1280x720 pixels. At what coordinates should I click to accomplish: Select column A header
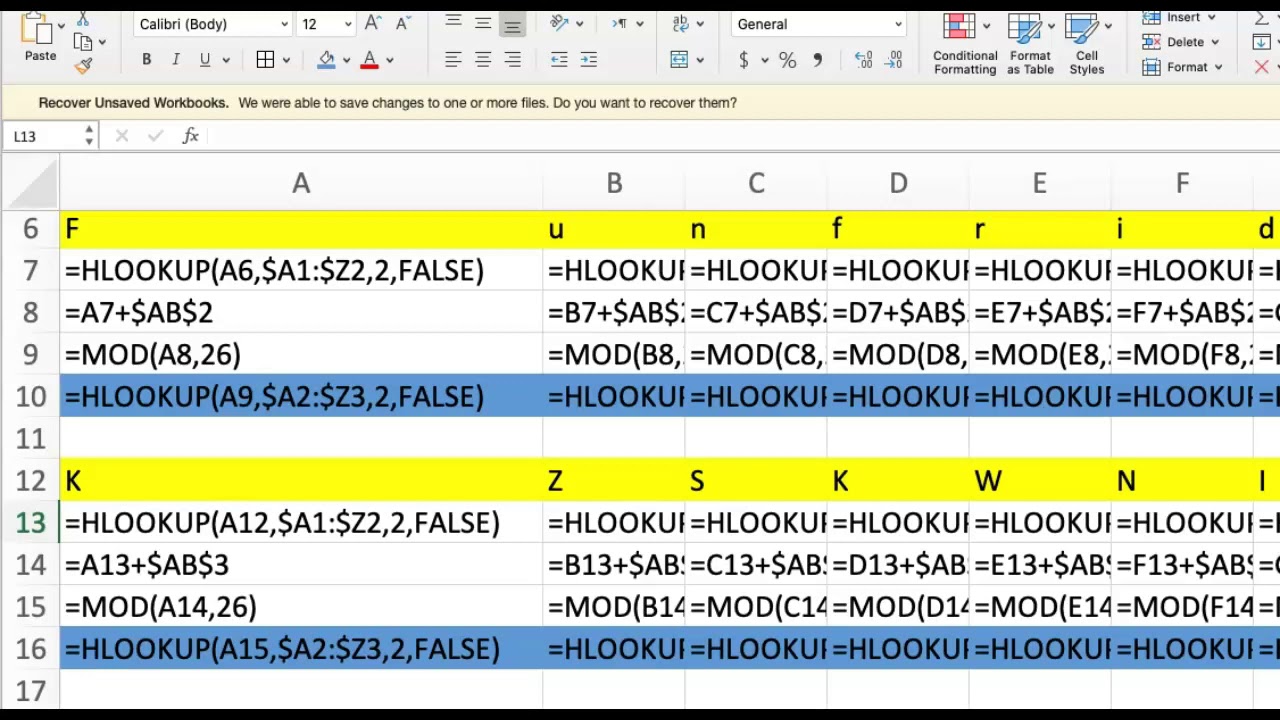301,183
